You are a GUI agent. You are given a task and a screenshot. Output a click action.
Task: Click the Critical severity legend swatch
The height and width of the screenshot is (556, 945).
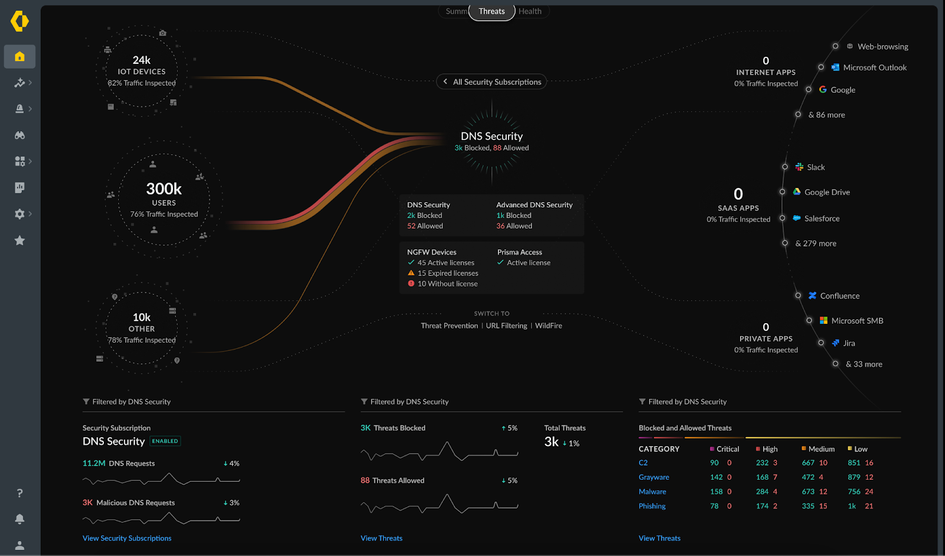tap(712, 449)
